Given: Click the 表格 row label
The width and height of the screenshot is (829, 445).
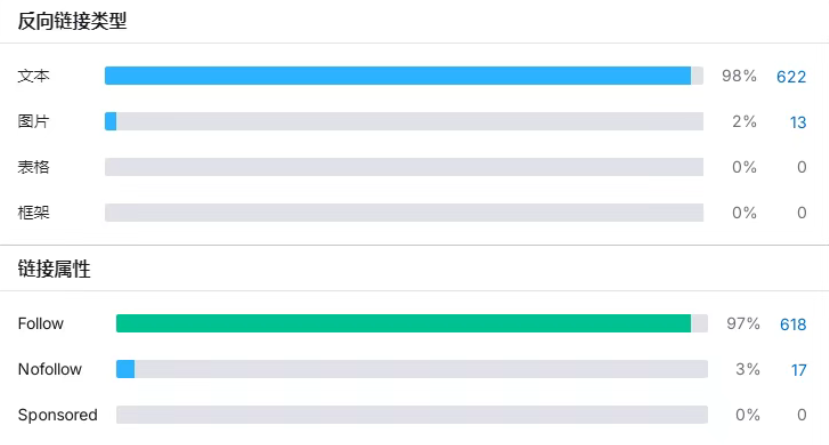Looking at the screenshot, I should point(33,167).
